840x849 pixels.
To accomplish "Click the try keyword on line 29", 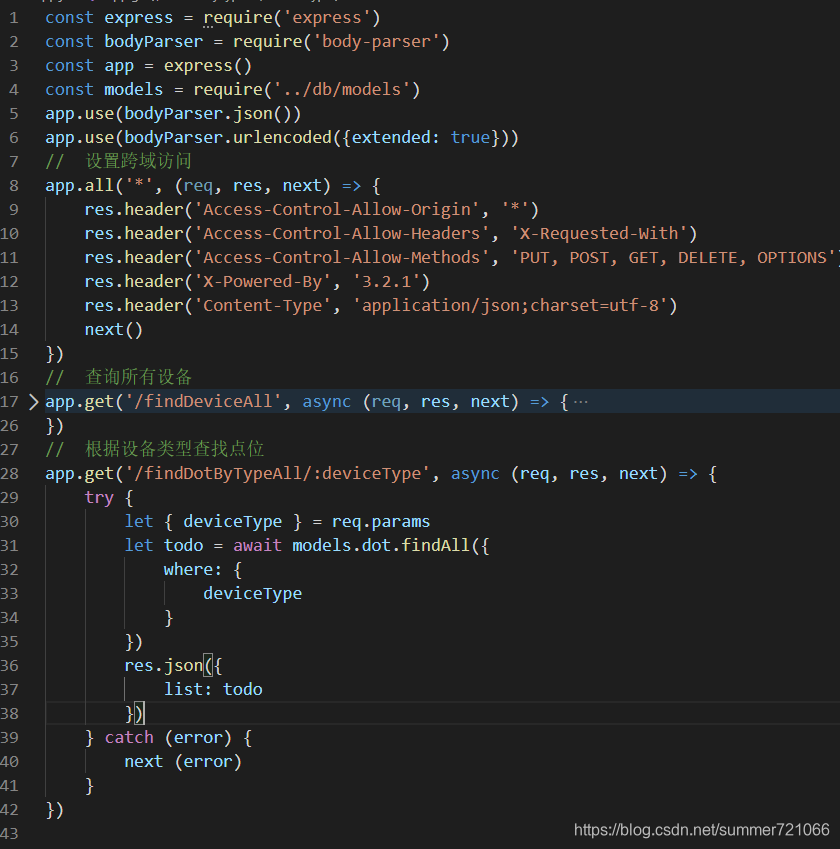I will (x=99, y=498).
